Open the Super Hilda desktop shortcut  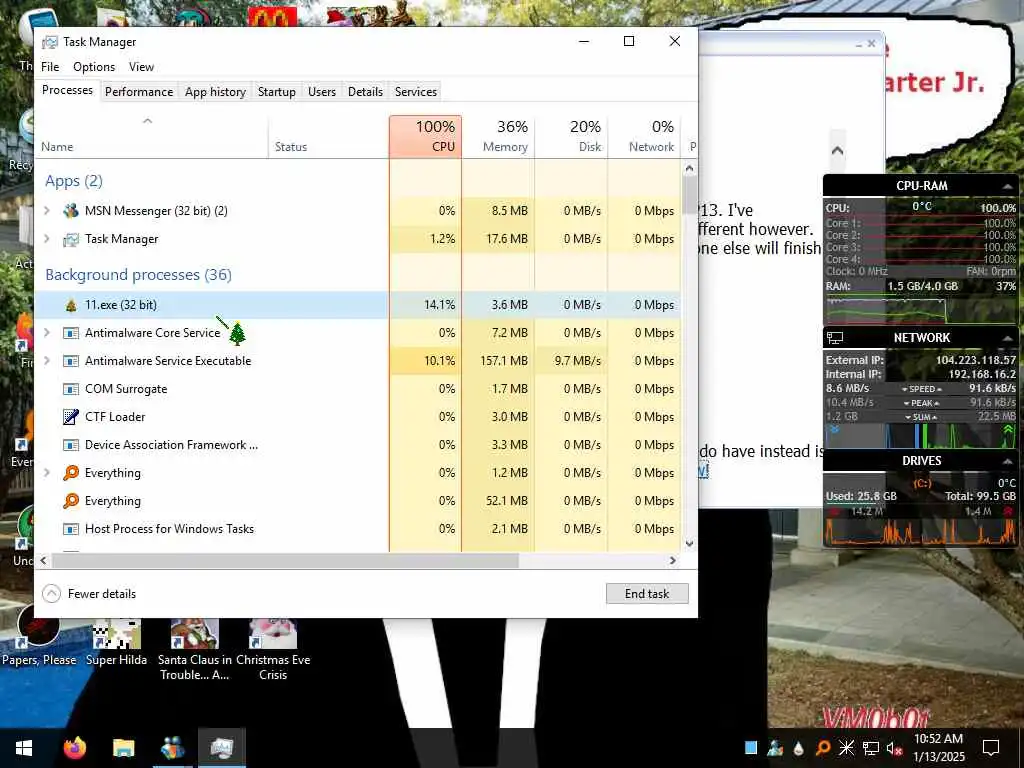(x=116, y=644)
